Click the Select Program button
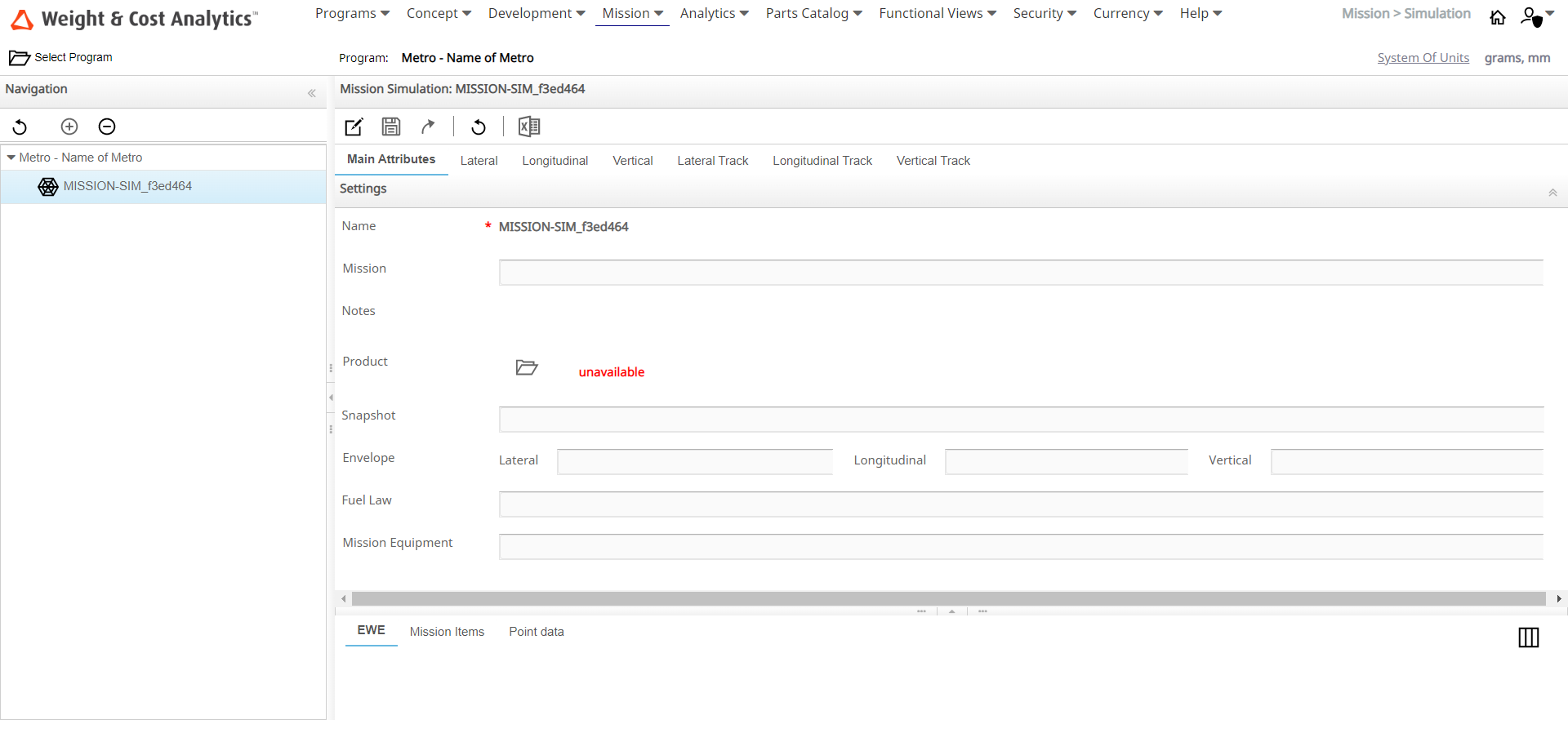The height and width of the screenshot is (733, 1568). [x=61, y=57]
